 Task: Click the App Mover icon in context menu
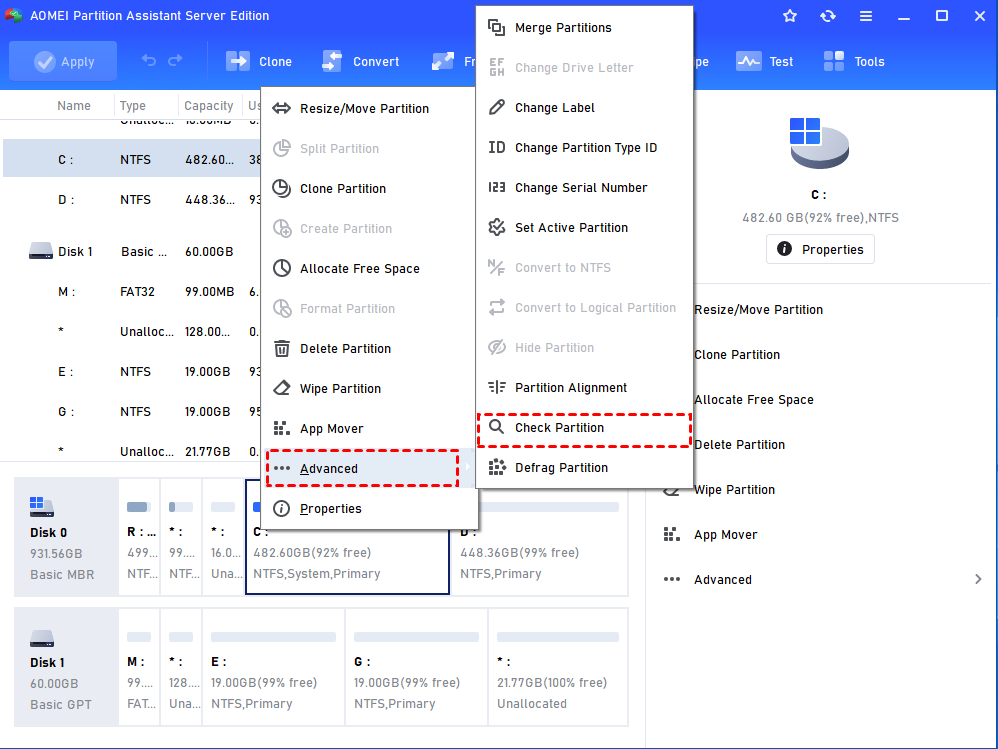click(x=281, y=428)
